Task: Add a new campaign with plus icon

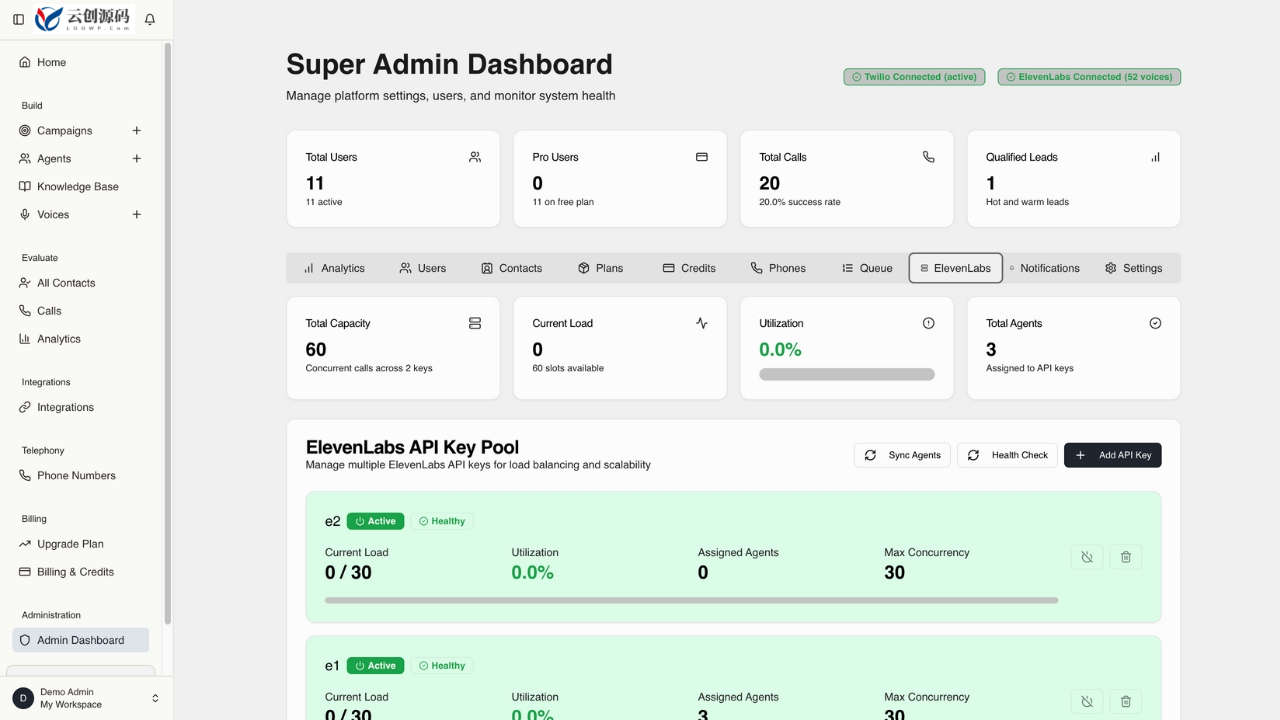Action: [x=137, y=130]
